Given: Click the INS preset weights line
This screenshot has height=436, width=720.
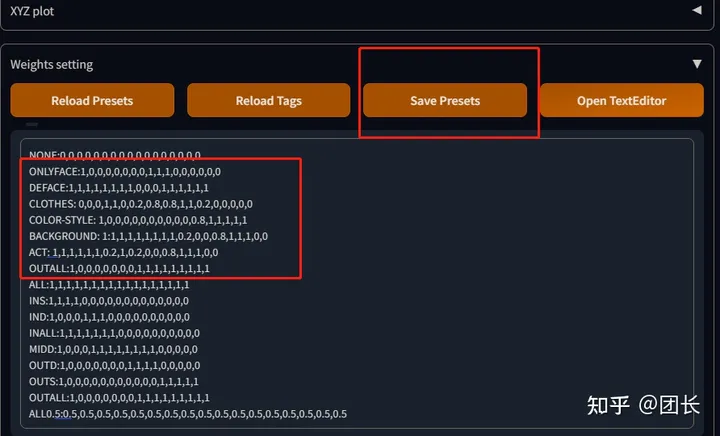Looking at the screenshot, I should point(109,301).
